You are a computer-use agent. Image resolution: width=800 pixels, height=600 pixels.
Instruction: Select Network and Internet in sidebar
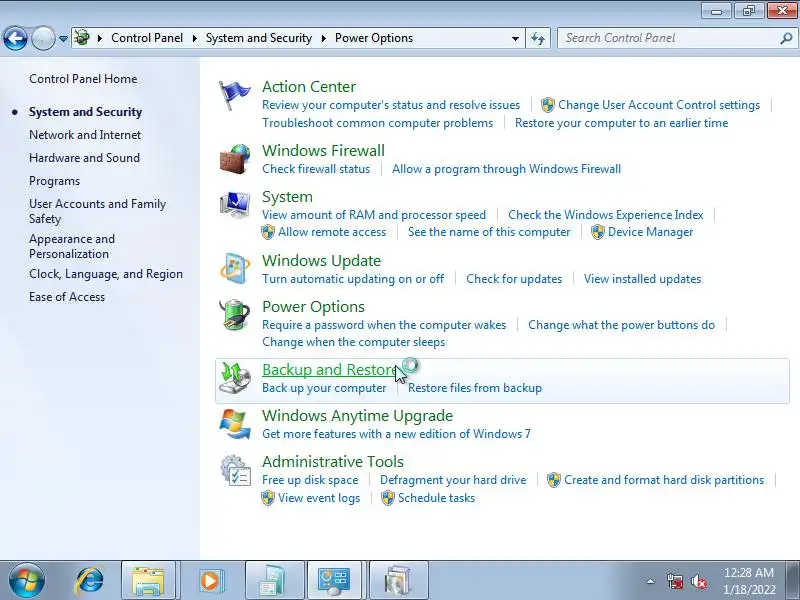click(85, 135)
